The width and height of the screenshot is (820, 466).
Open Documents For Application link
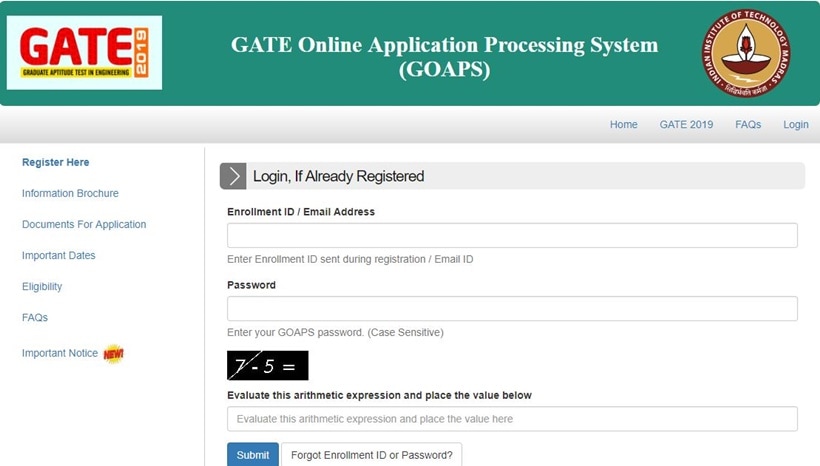tap(84, 224)
